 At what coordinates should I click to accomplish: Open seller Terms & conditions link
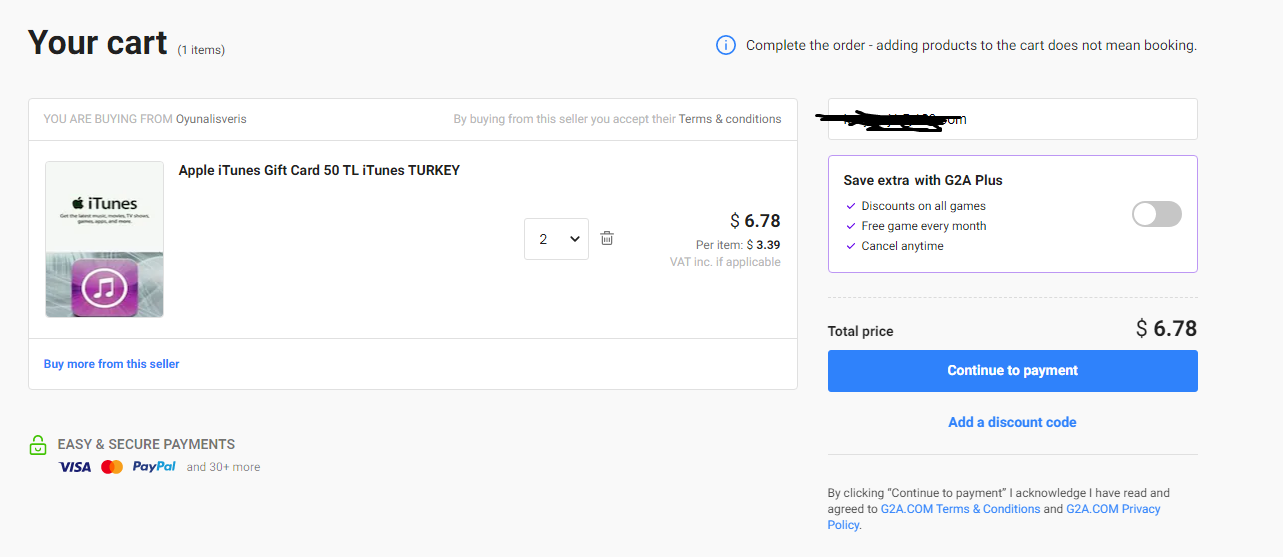tap(730, 119)
